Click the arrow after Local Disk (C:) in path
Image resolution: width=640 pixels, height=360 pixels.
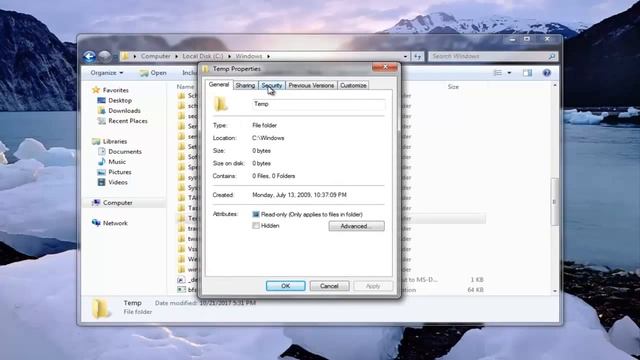coord(229,56)
